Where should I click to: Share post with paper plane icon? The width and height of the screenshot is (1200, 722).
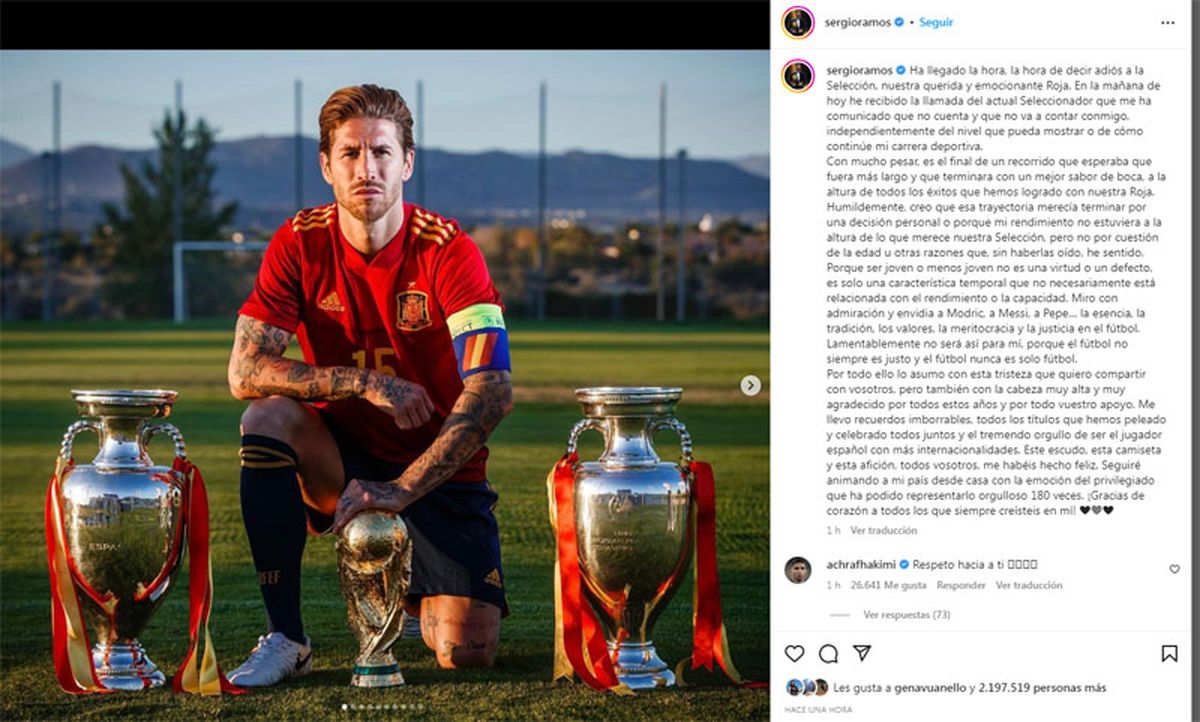(x=862, y=653)
